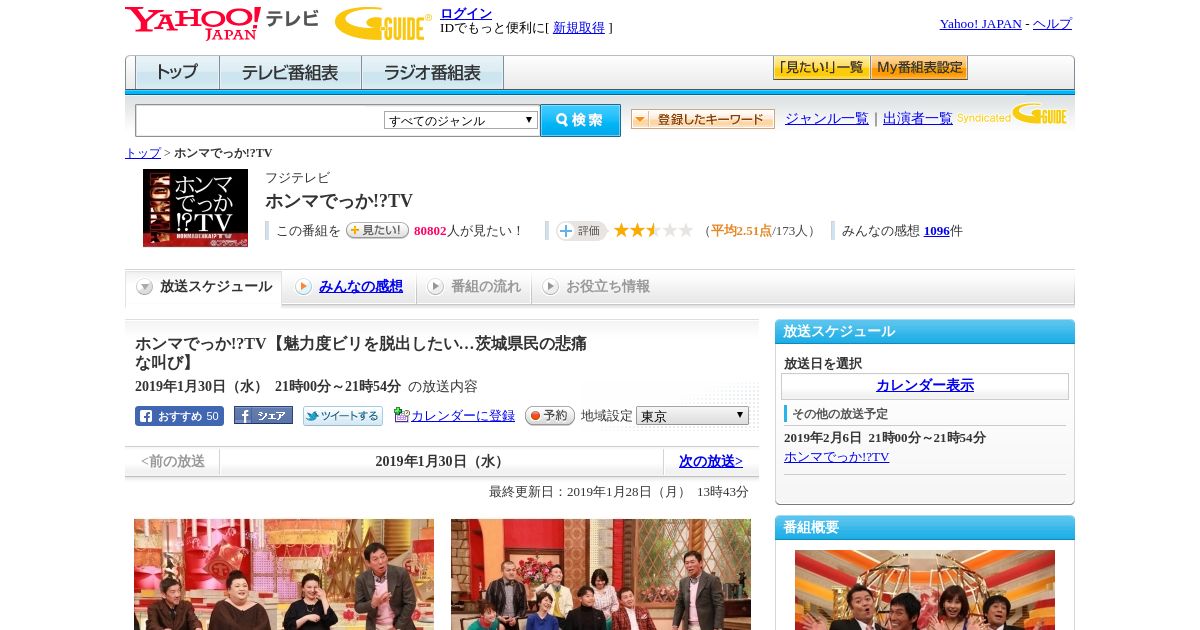1200x630 pixels.
Task: Click the トップ breadcrumb link
Action: click(x=143, y=152)
